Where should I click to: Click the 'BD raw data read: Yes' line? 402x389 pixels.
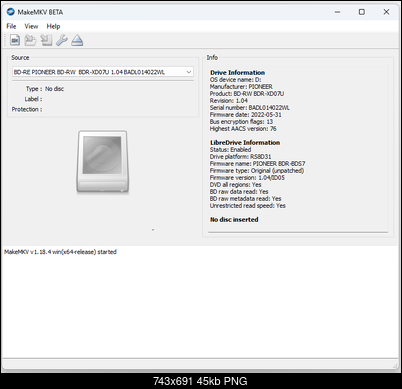[239, 192]
